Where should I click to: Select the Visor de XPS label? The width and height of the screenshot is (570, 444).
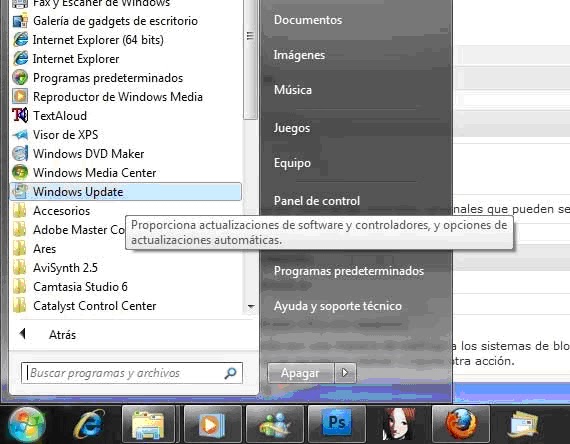[65, 135]
